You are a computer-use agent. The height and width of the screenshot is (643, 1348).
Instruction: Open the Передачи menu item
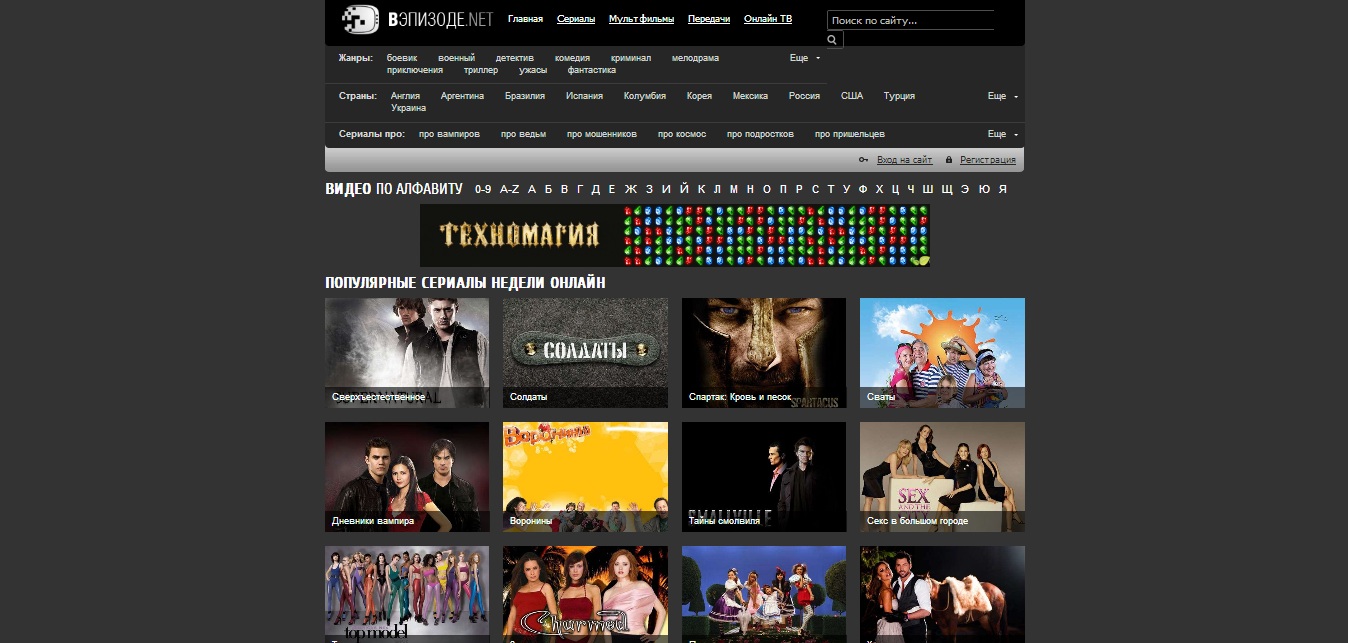(709, 19)
